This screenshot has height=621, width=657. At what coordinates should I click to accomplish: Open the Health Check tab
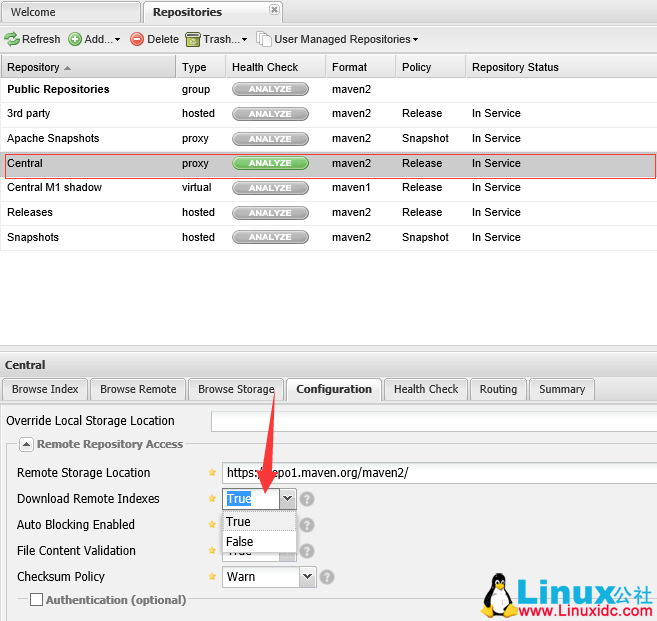pos(426,389)
